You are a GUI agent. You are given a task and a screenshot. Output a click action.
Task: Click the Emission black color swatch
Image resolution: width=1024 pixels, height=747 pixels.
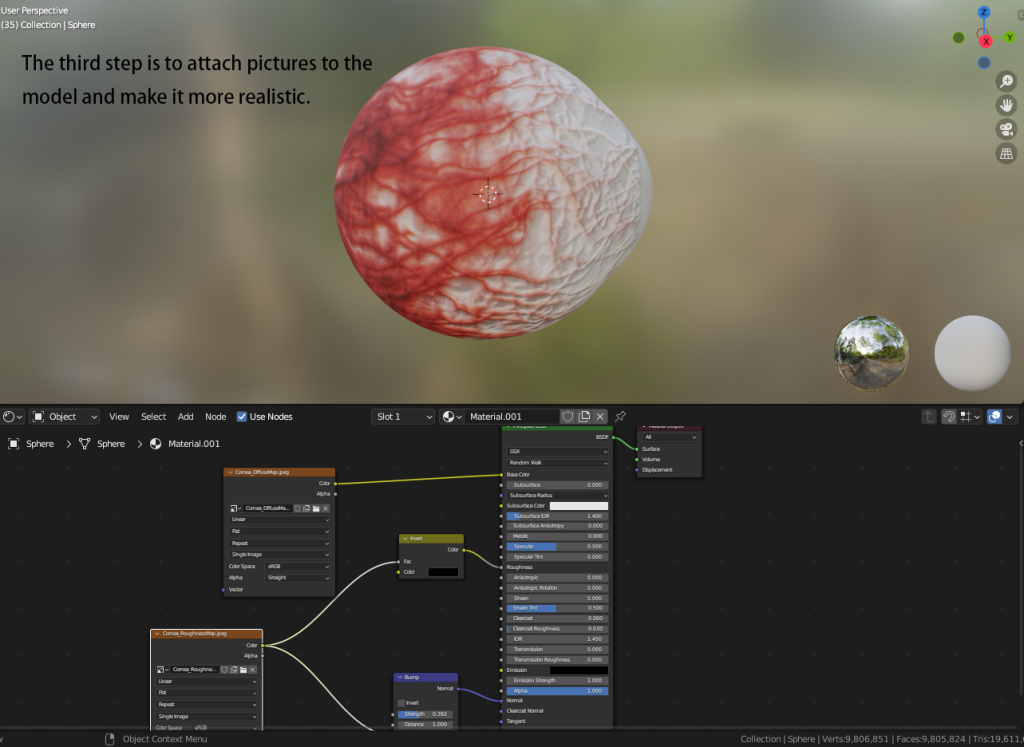(x=579, y=670)
